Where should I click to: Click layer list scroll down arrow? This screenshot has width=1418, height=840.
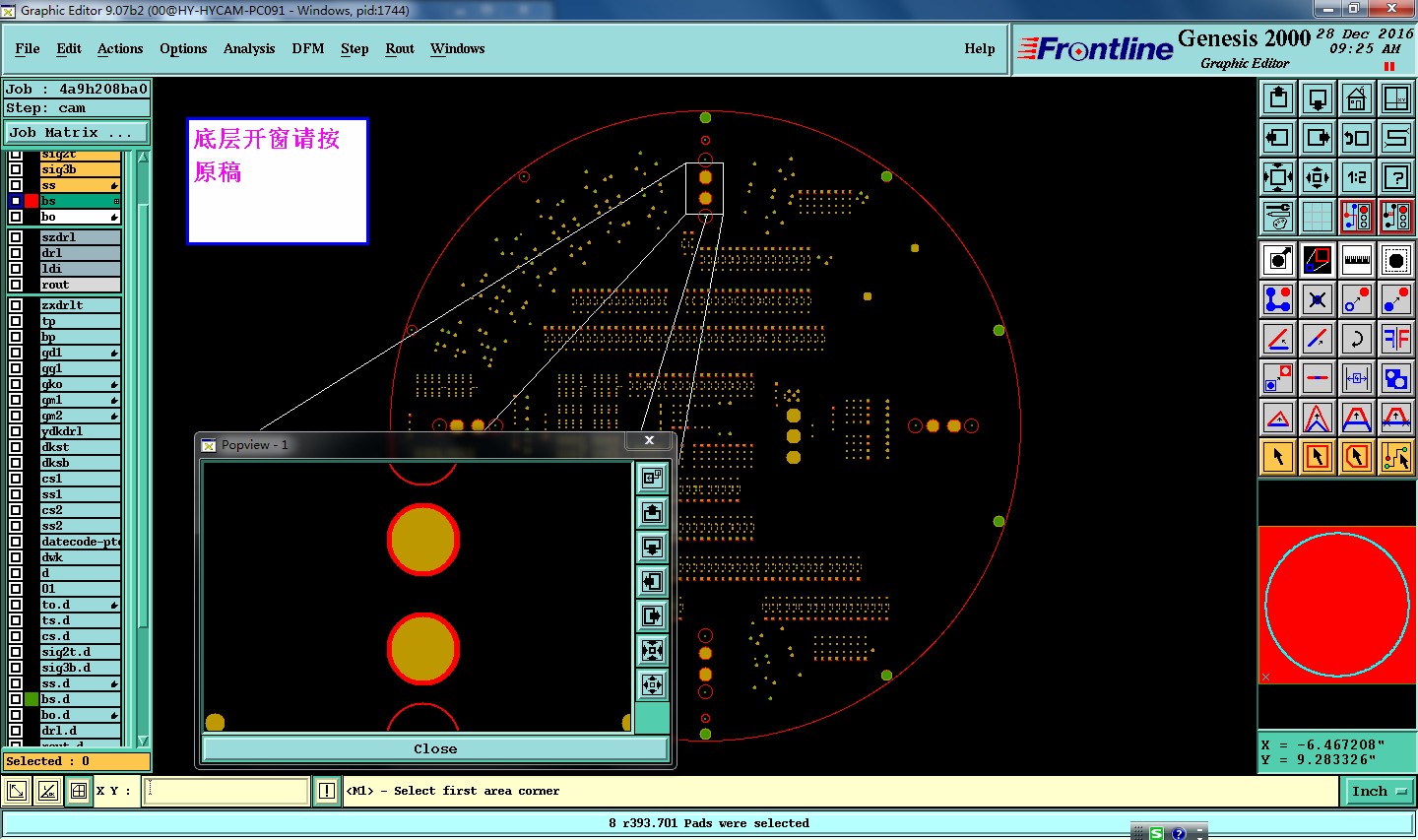(143, 741)
